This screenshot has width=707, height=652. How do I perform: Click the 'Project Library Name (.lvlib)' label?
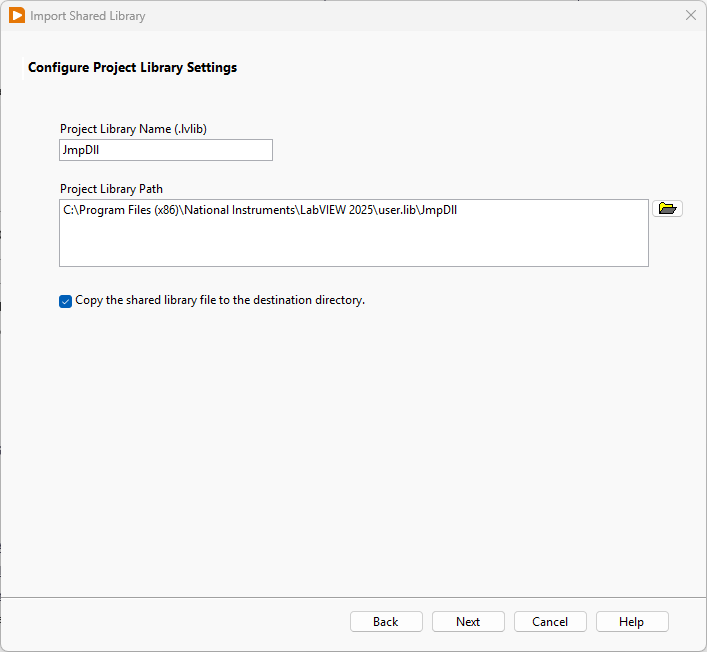click(133, 129)
